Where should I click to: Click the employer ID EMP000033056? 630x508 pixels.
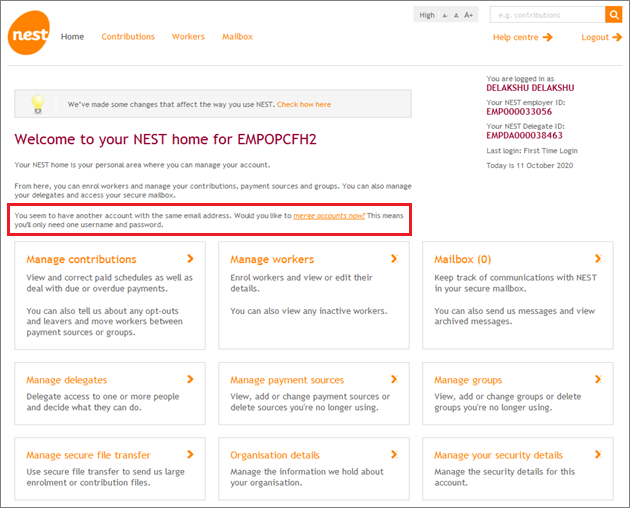(519, 112)
